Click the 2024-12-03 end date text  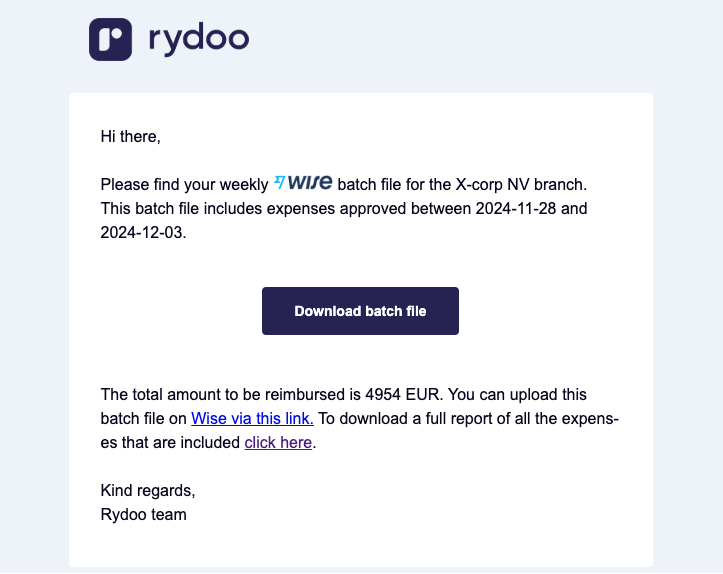click(x=142, y=232)
